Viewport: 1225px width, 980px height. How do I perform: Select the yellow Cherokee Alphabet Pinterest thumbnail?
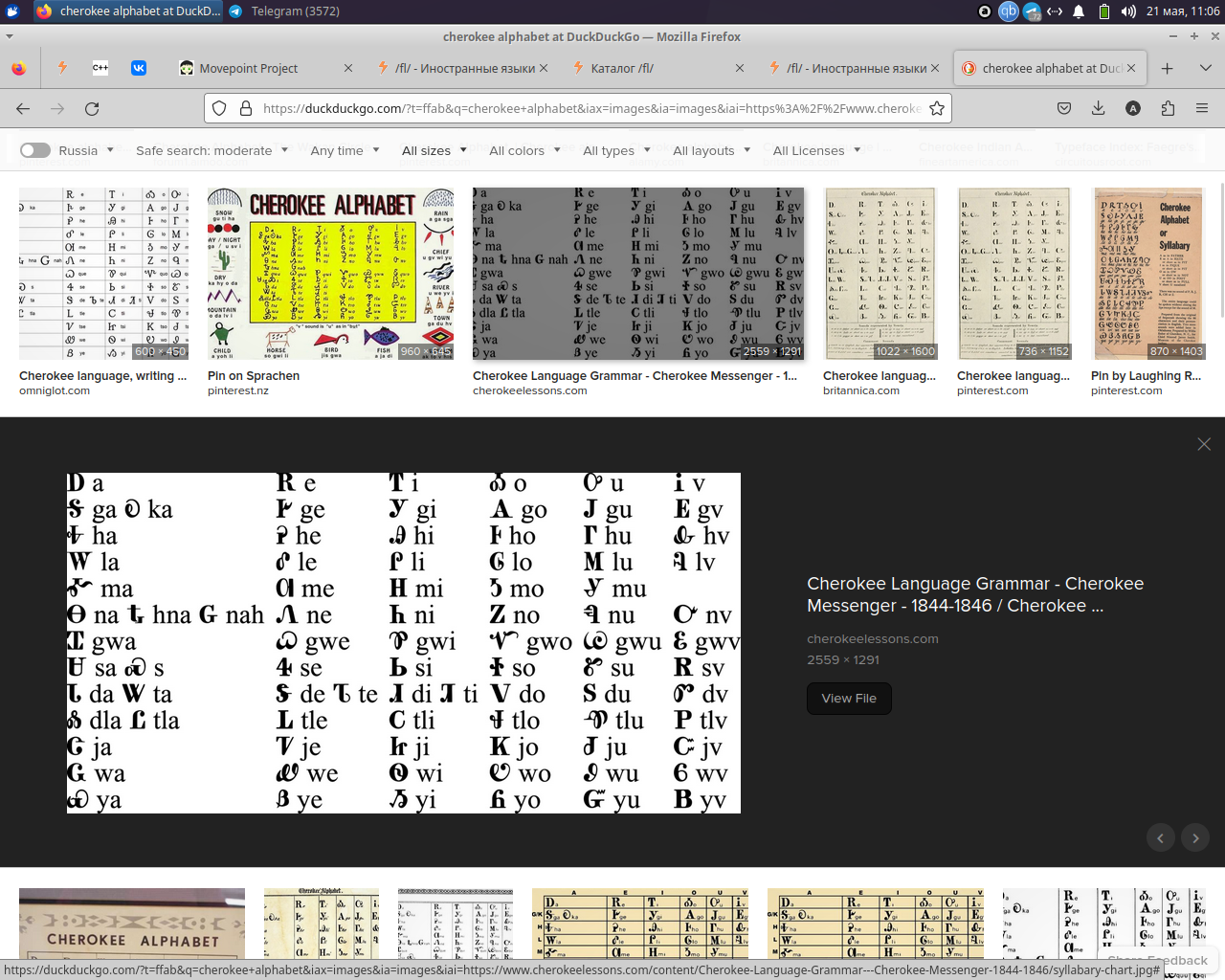point(330,274)
